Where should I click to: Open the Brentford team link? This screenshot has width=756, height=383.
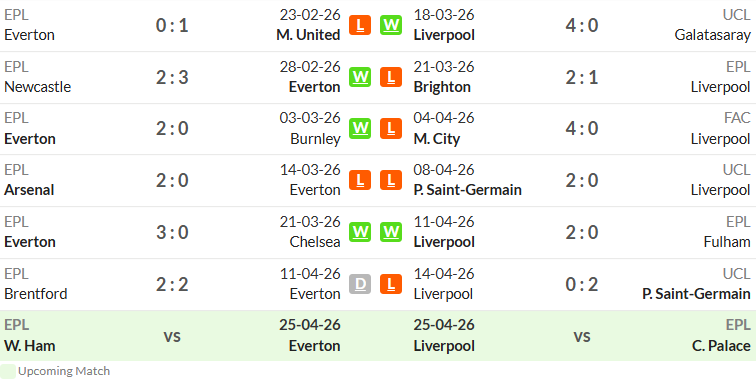pyautogui.click(x=36, y=294)
